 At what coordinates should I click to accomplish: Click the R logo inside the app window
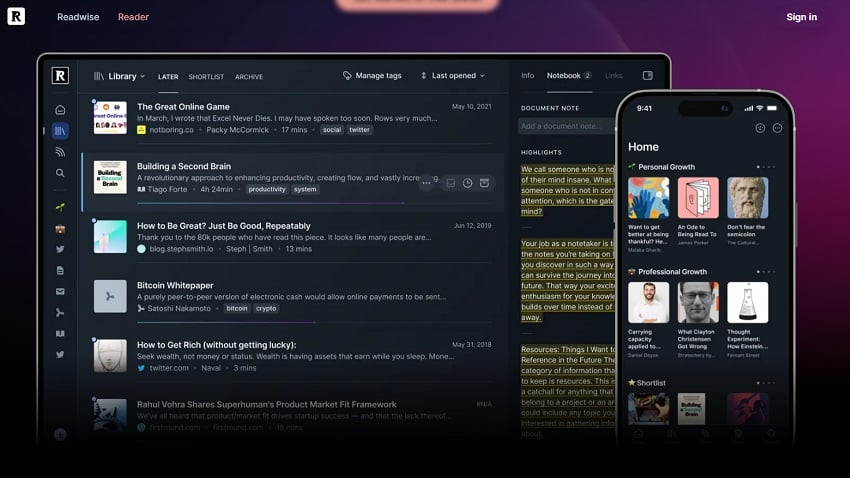coord(60,75)
